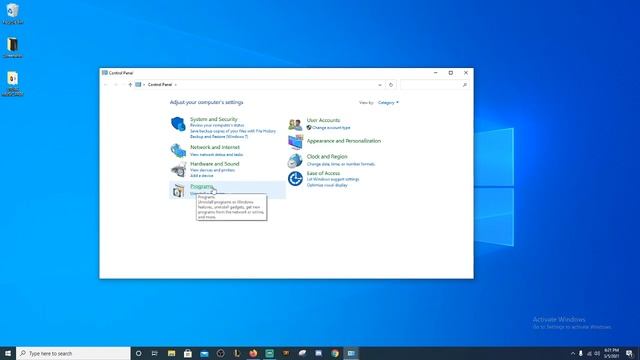
Task: Open the View by Category dropdown
Action: pos(388,102)
